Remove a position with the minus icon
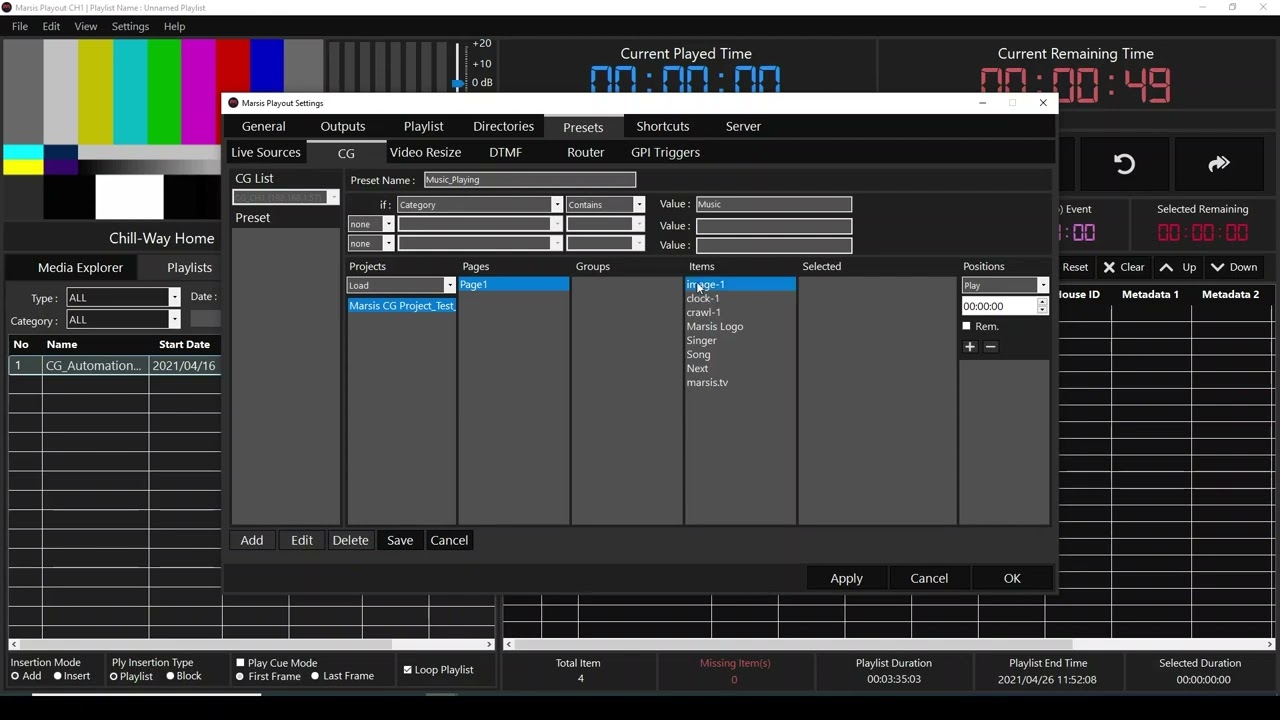This screenshot has height=720, width=1280. pos(991,347)
